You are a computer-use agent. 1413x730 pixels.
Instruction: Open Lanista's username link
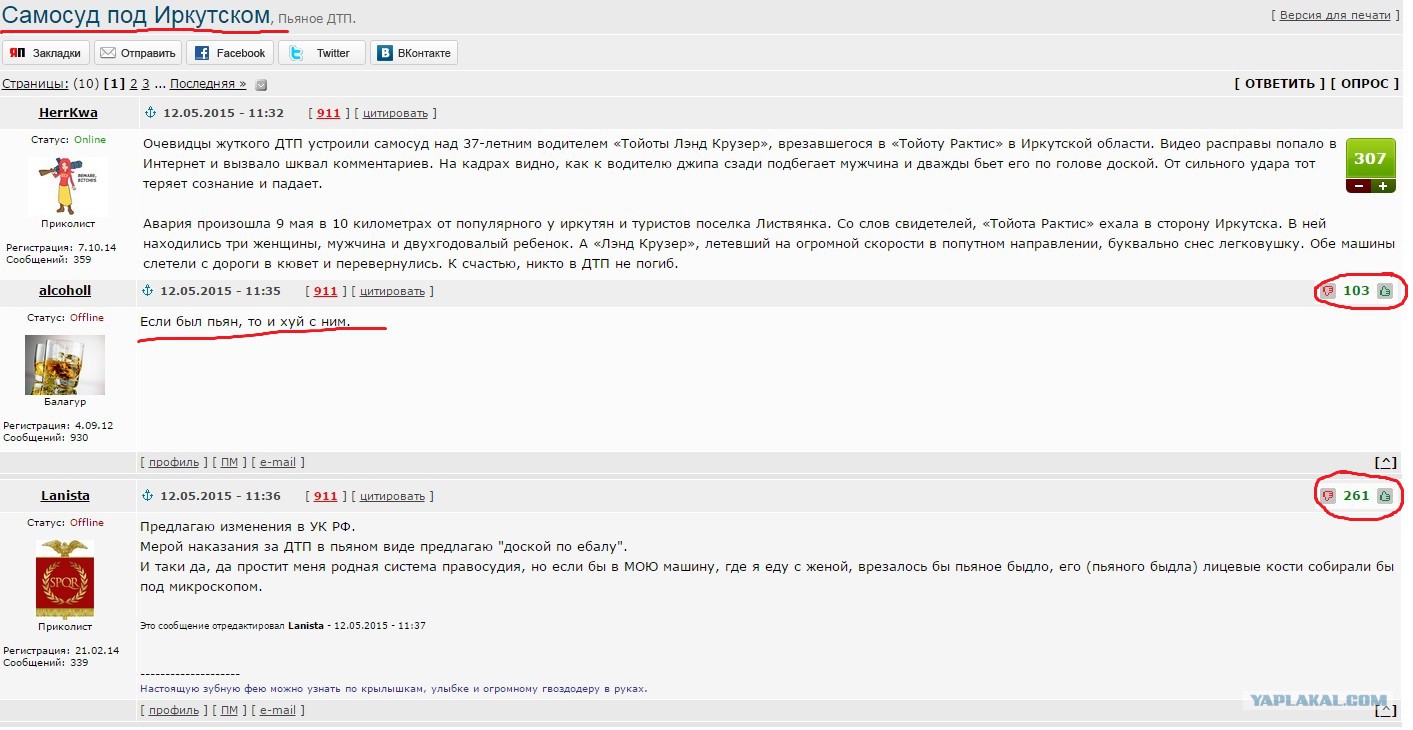[x=65, y=496]
